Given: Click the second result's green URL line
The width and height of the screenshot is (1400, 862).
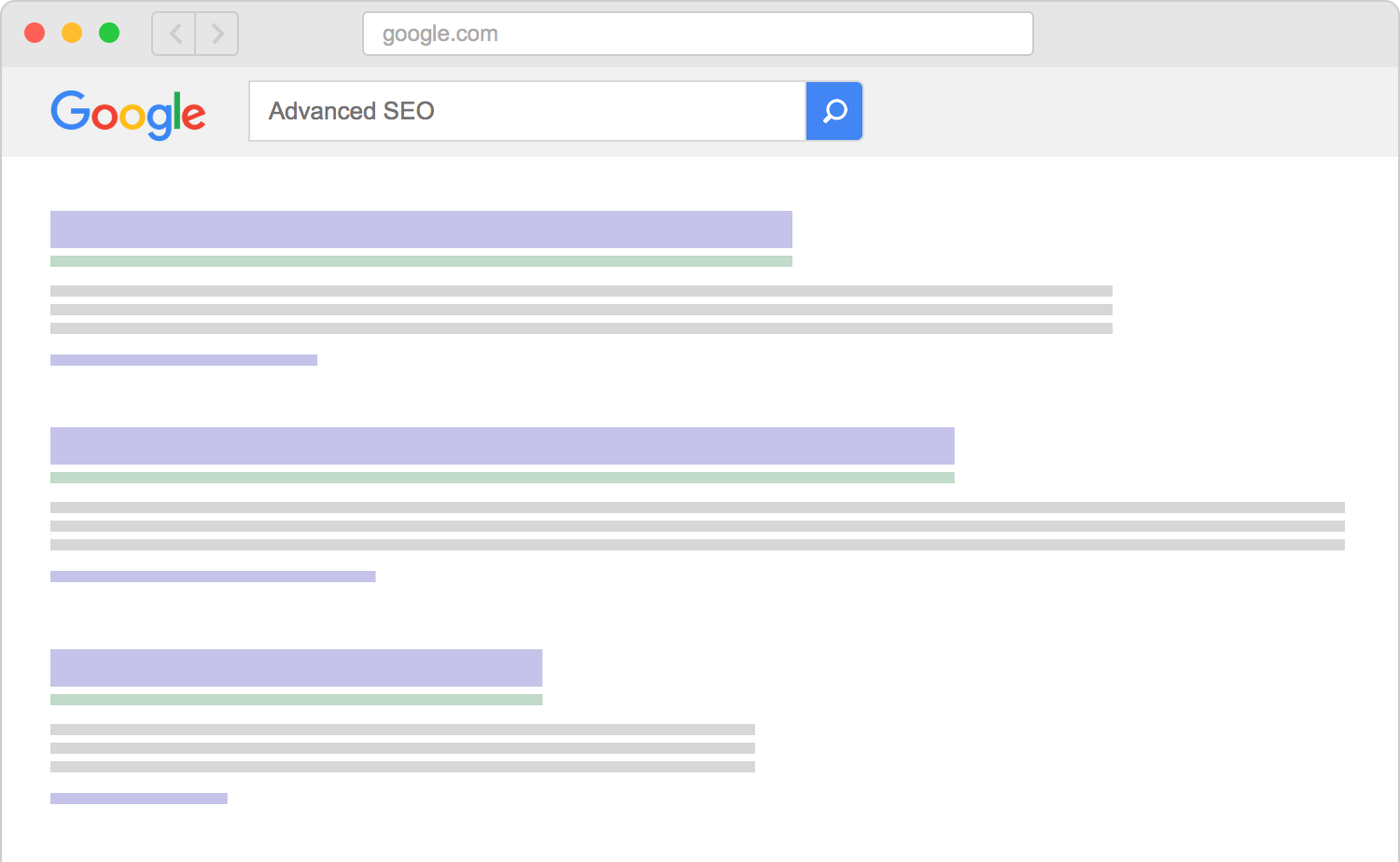Looking at the screenshot, I should [502, 478].
